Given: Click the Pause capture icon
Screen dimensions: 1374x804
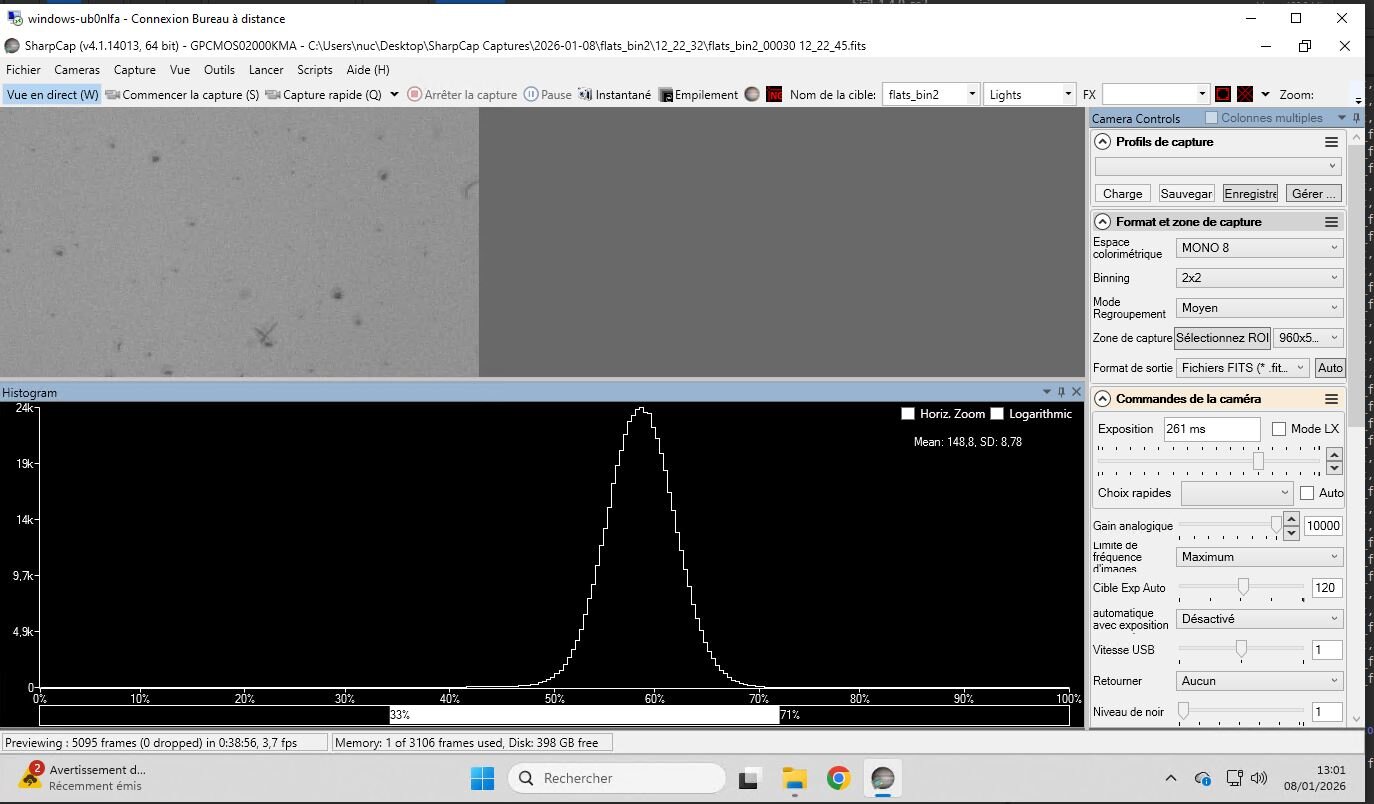Looking at the screenshot, I should tap(531, 95).
